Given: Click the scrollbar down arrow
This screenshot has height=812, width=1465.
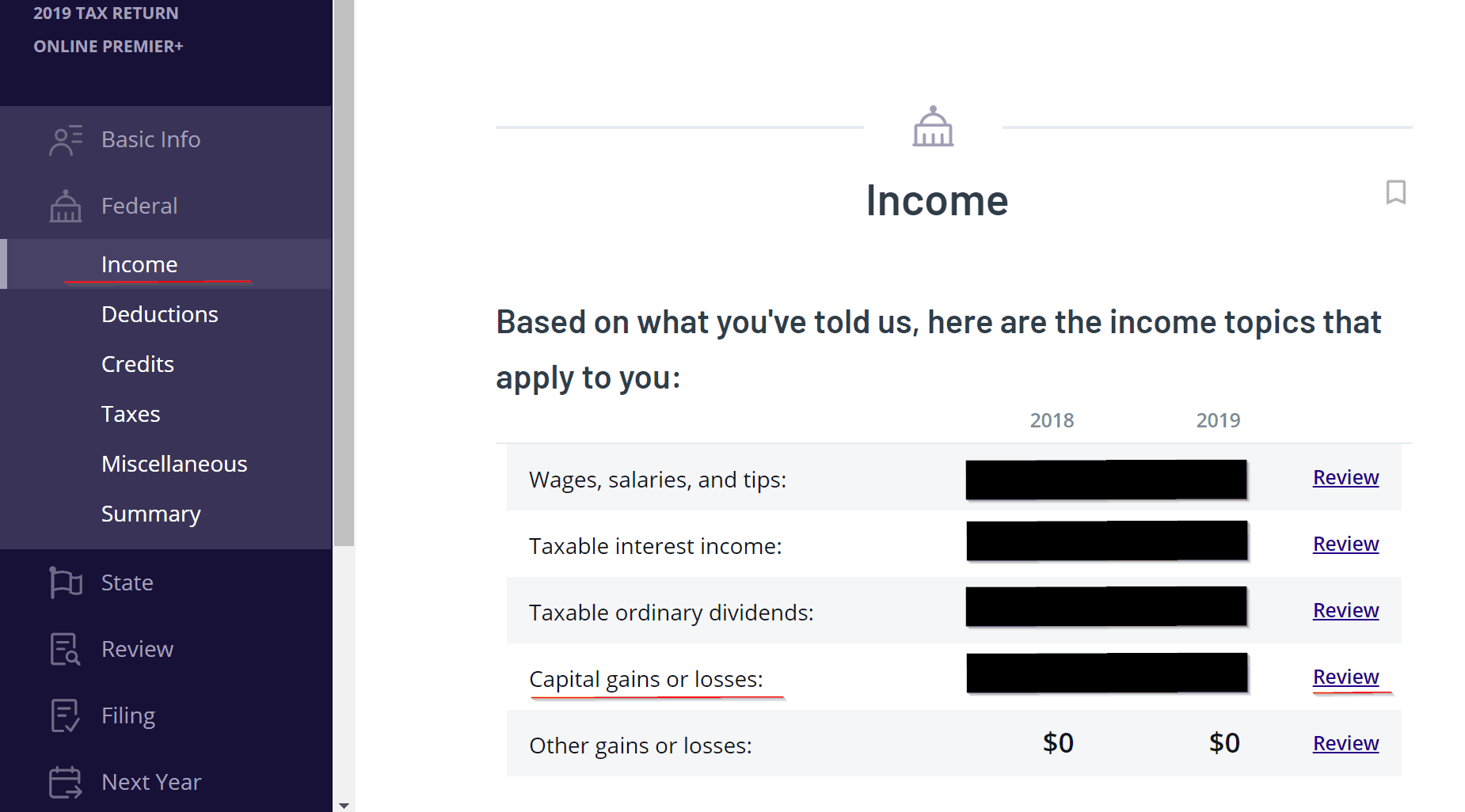Looking at the screenshot, I should click(x=344, y=803).
